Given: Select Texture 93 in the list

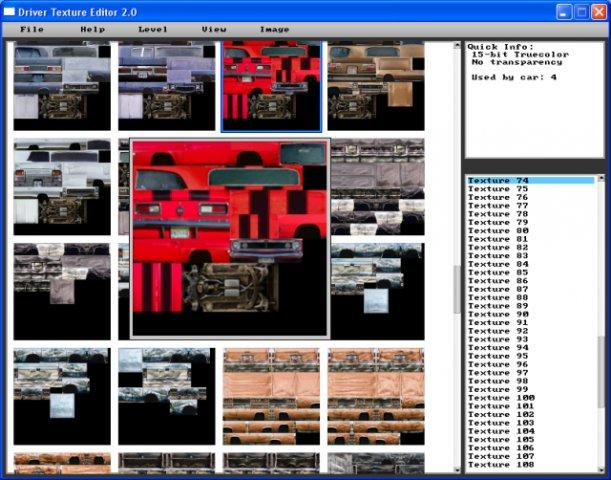Looking at the screenshot, I should 531,339.
